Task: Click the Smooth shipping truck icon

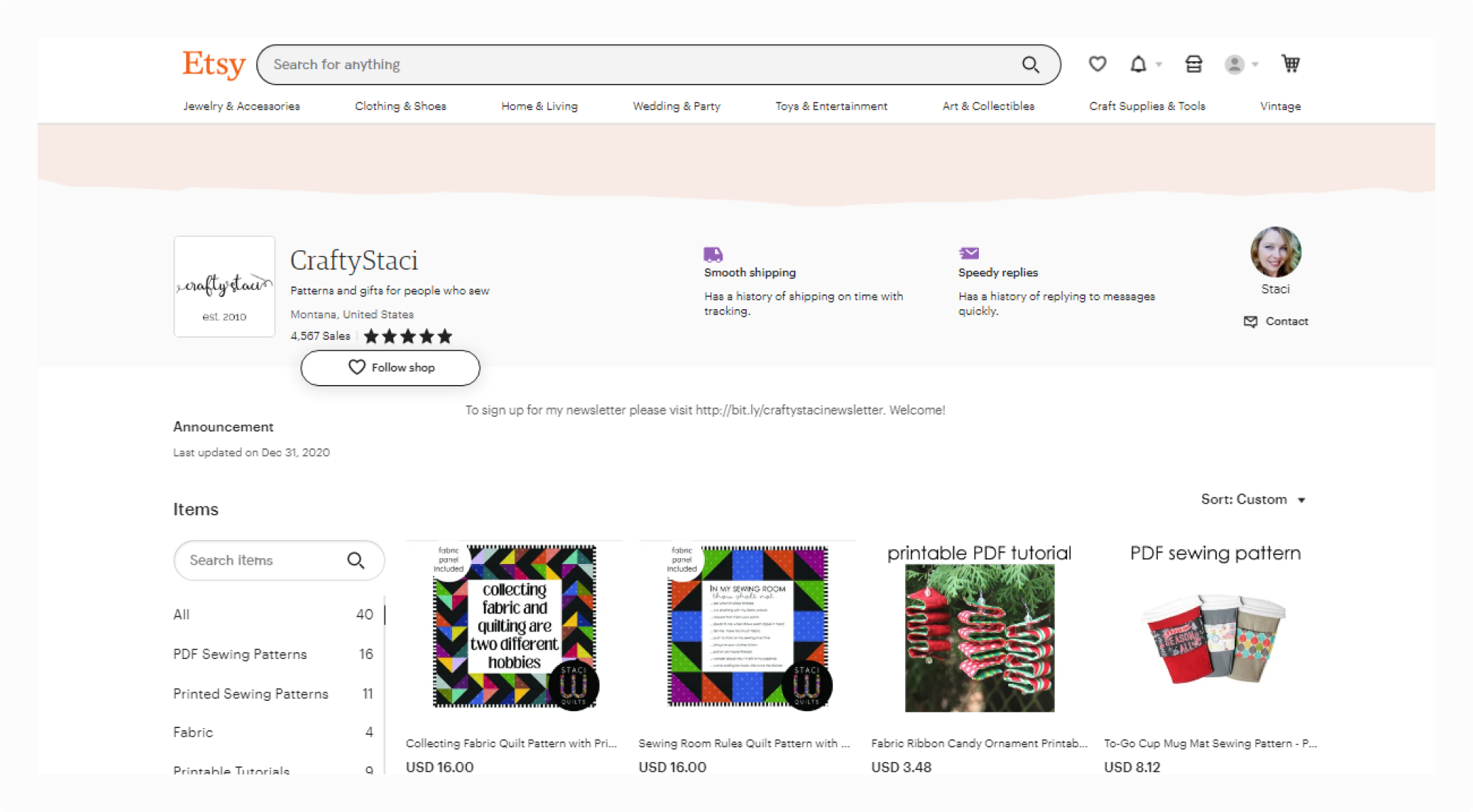Action: click(713, 255)
